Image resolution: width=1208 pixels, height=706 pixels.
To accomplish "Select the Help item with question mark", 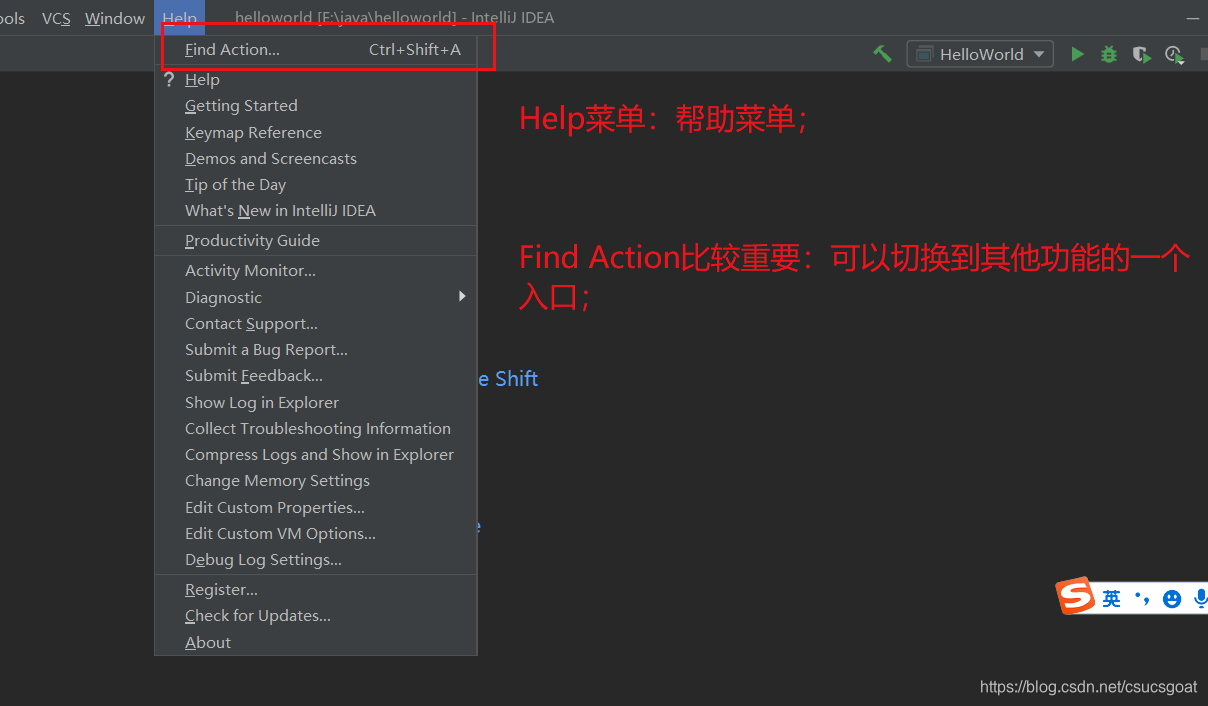I will tap(316, 80).
